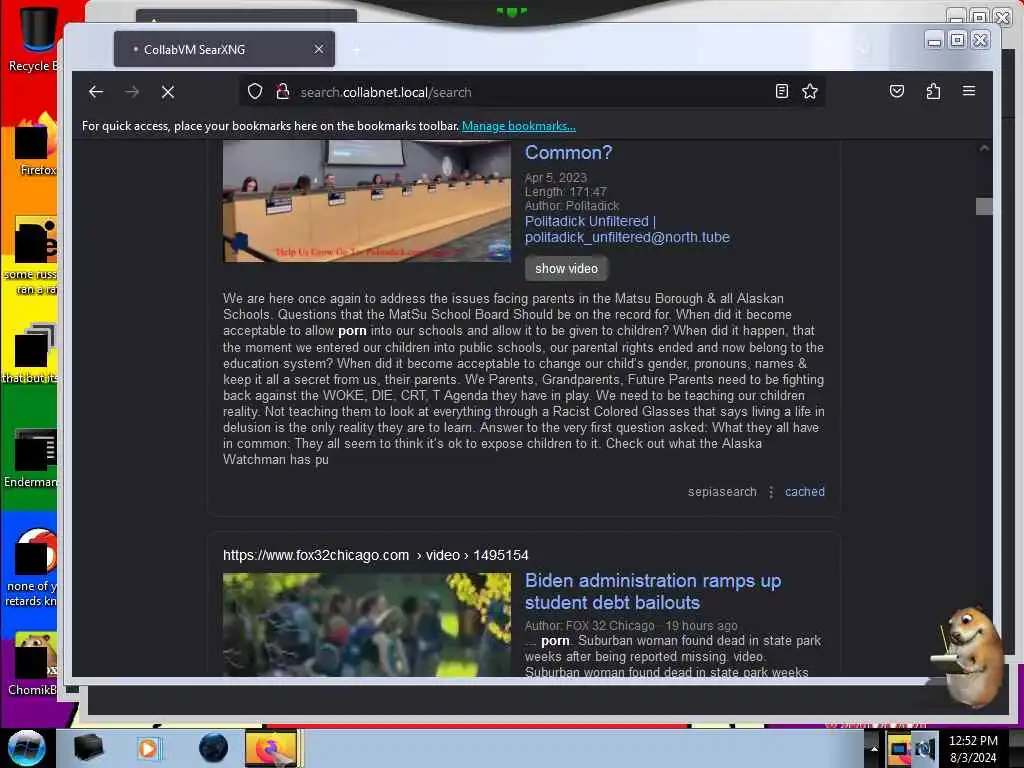Open the 'some russ' desktop icon

click(31, 256)
